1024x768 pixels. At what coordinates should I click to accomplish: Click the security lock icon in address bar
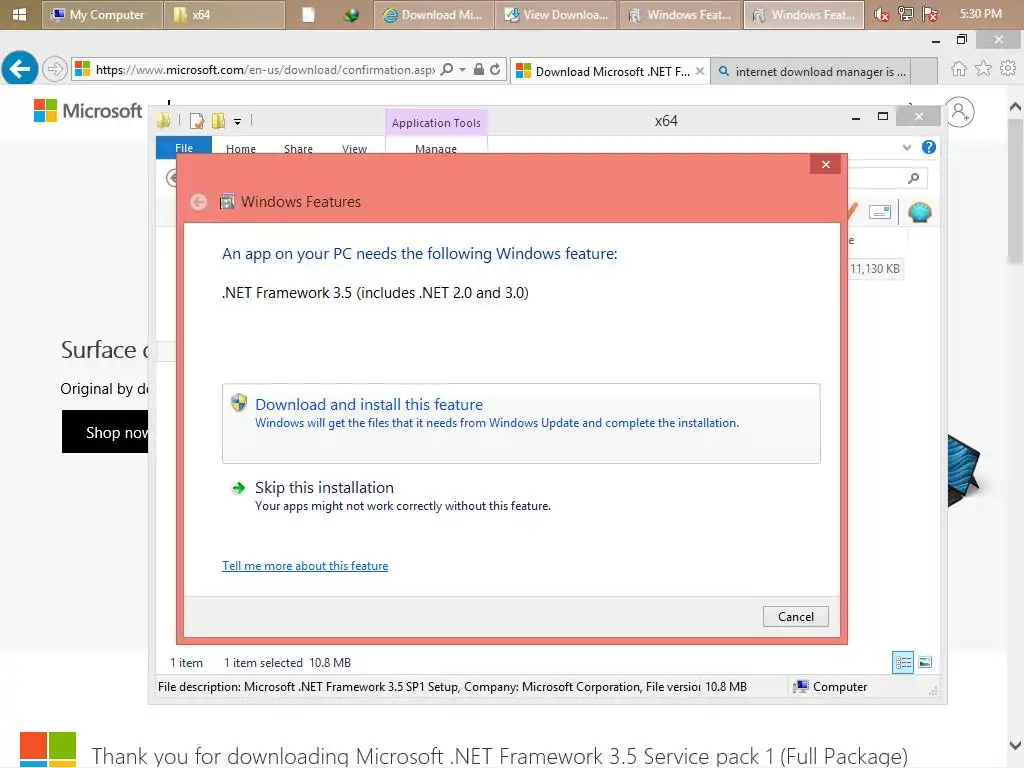click(x=479, y=69)
